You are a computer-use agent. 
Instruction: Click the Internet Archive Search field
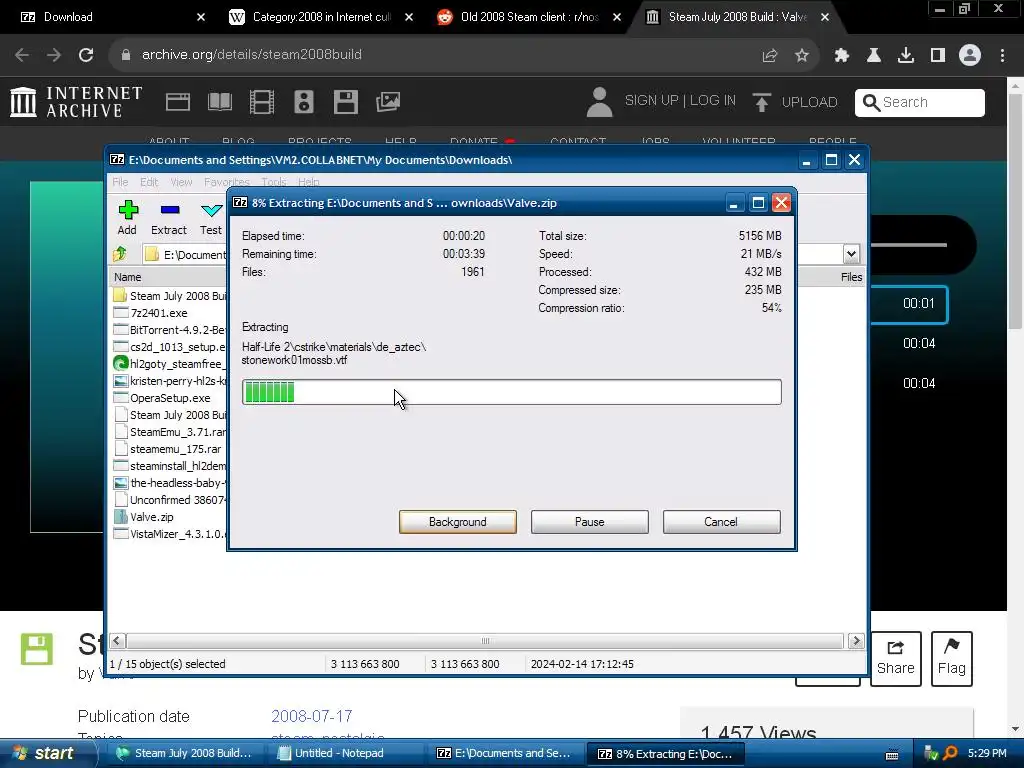[920, 103]
